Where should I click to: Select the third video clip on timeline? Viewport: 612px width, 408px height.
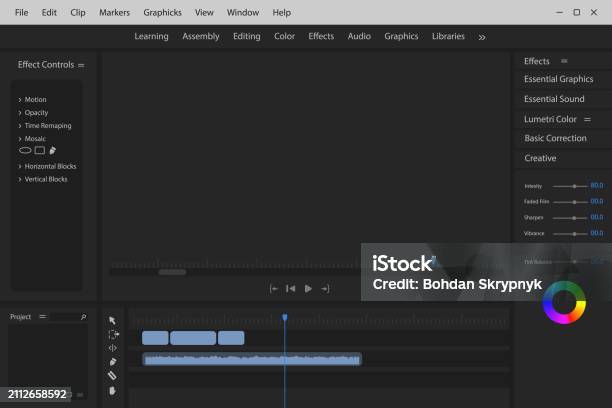coord(231,338)
